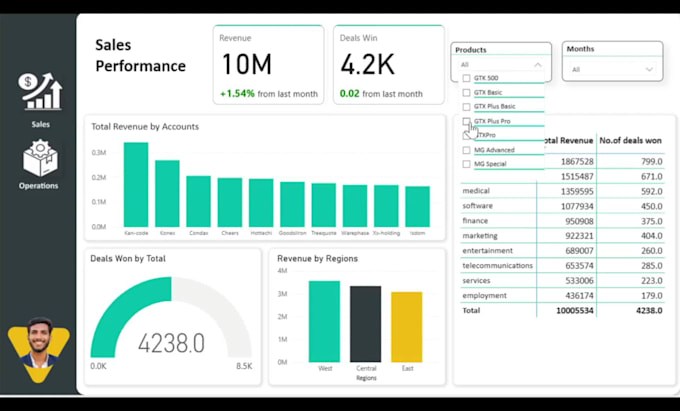
Task: Click the Revenue by Regions chart title
Action: pyautogui.click(x=317, y=258)
